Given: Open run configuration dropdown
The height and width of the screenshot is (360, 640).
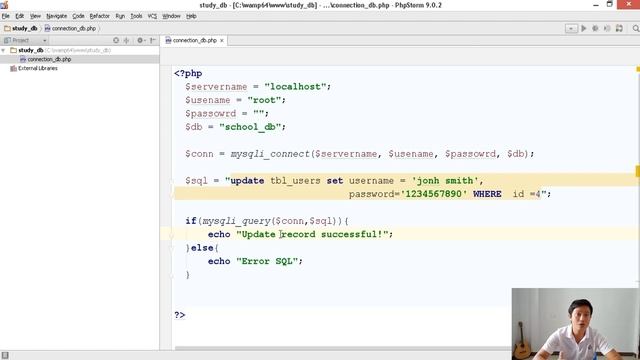Looking at the screenshot, I should point(571,28).
